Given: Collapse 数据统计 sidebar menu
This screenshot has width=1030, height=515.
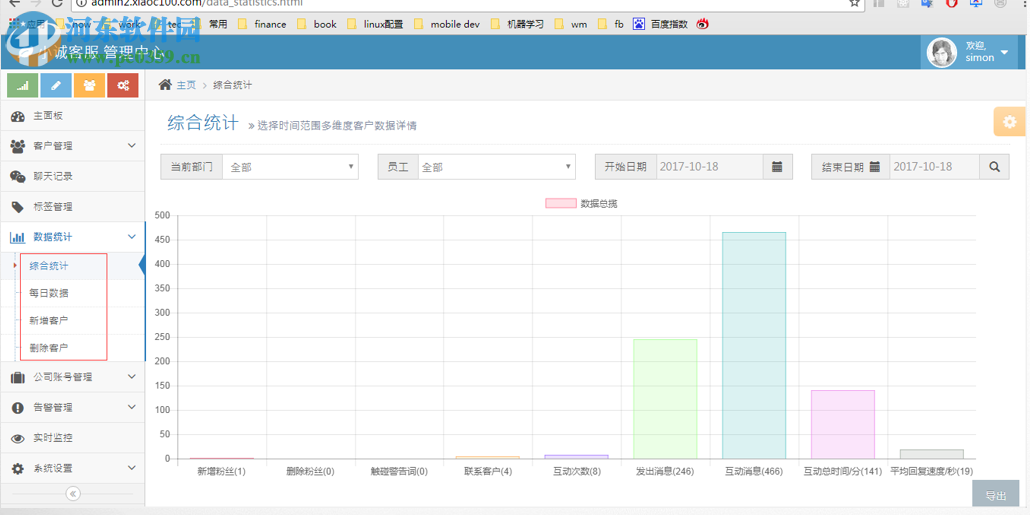Looking at the screenshot, I should (x=72, y=237).
